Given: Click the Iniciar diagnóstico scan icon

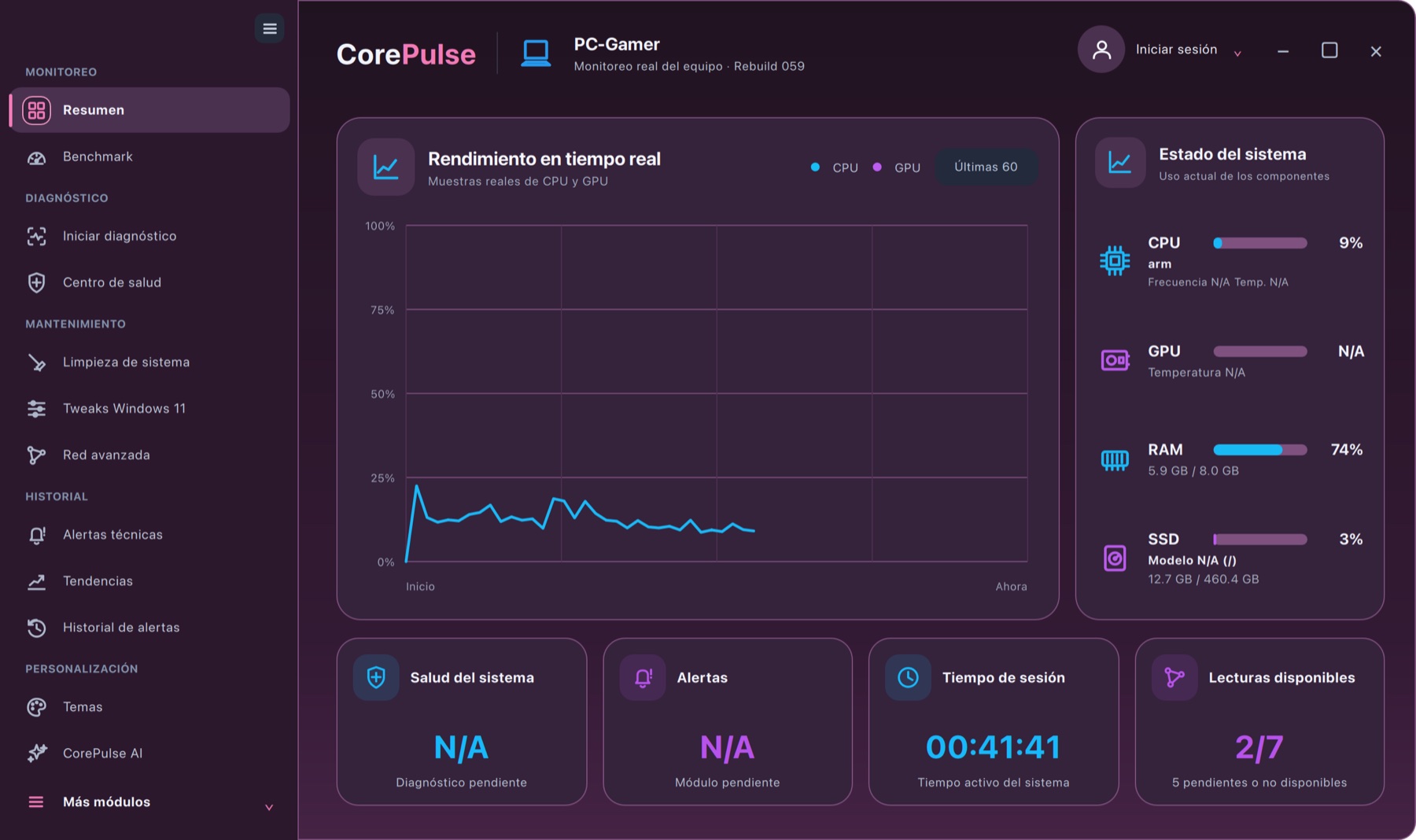Looking at the screenshot, I should point(37,236).
